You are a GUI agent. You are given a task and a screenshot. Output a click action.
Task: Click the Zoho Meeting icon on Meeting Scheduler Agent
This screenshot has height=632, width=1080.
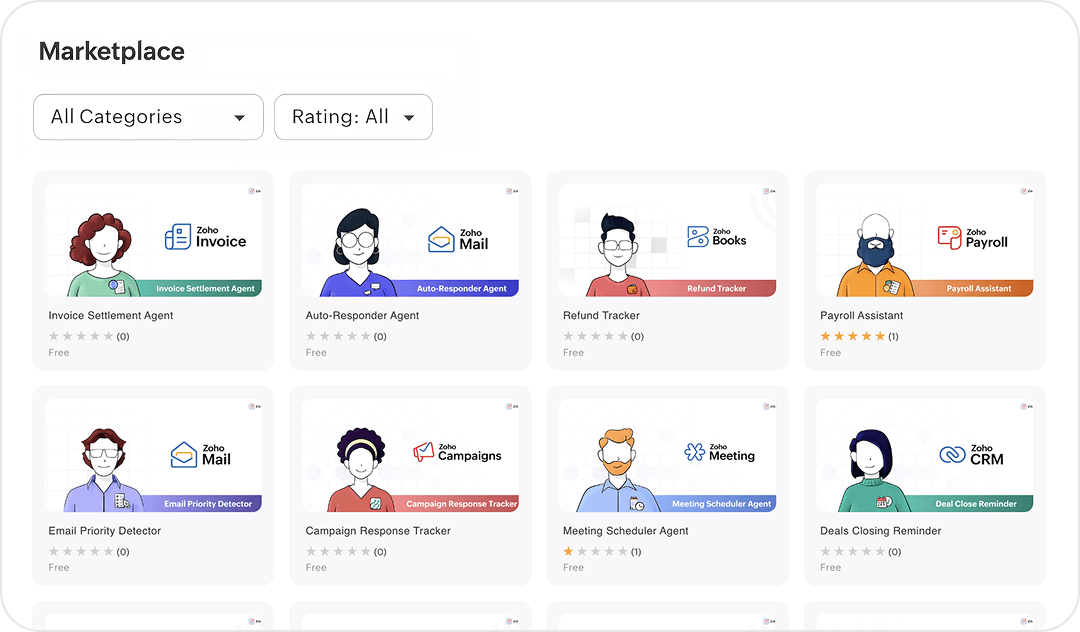(x=693, y=451)
